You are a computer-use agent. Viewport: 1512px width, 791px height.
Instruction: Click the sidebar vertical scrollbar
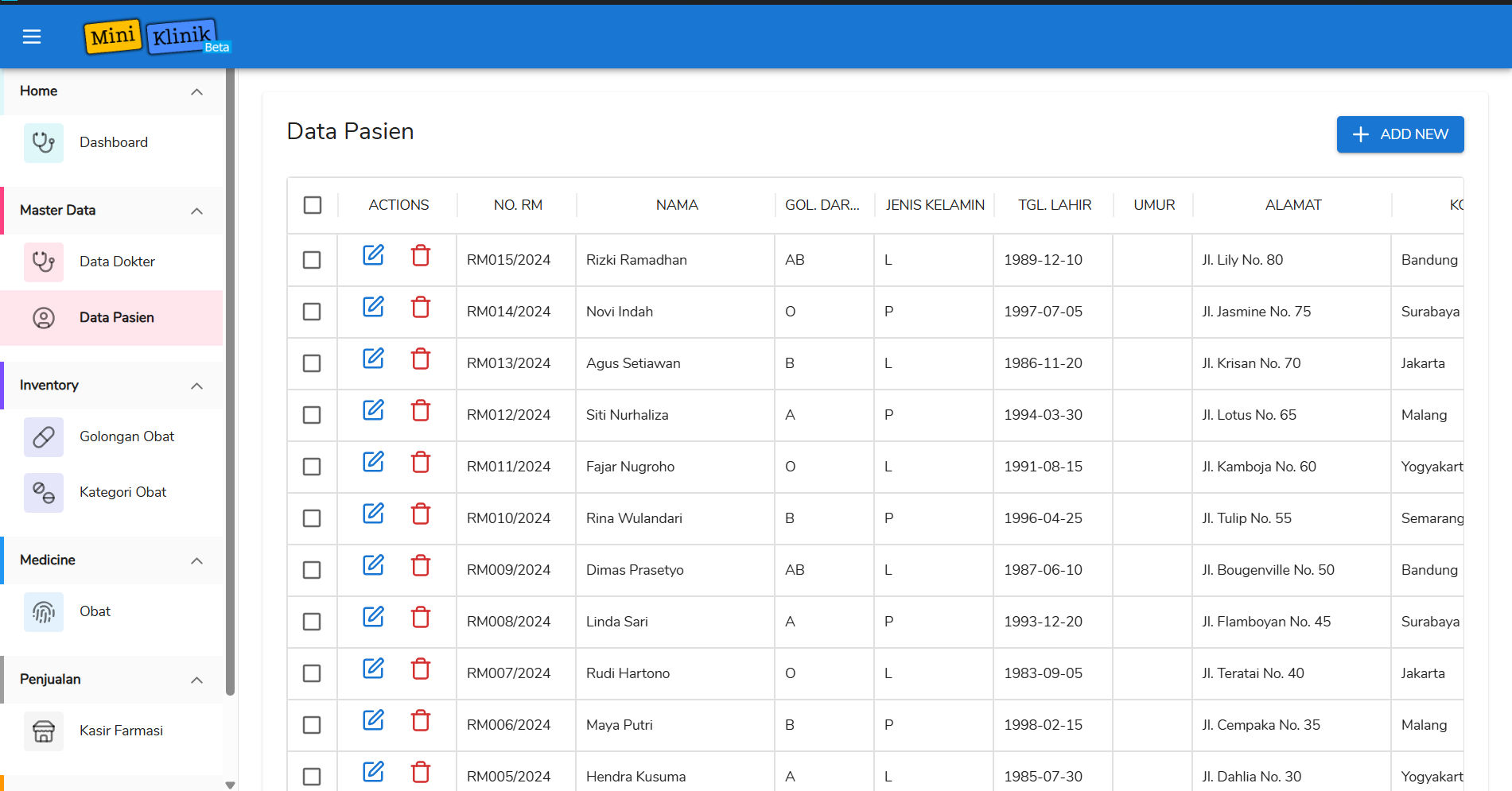[230, 382]
